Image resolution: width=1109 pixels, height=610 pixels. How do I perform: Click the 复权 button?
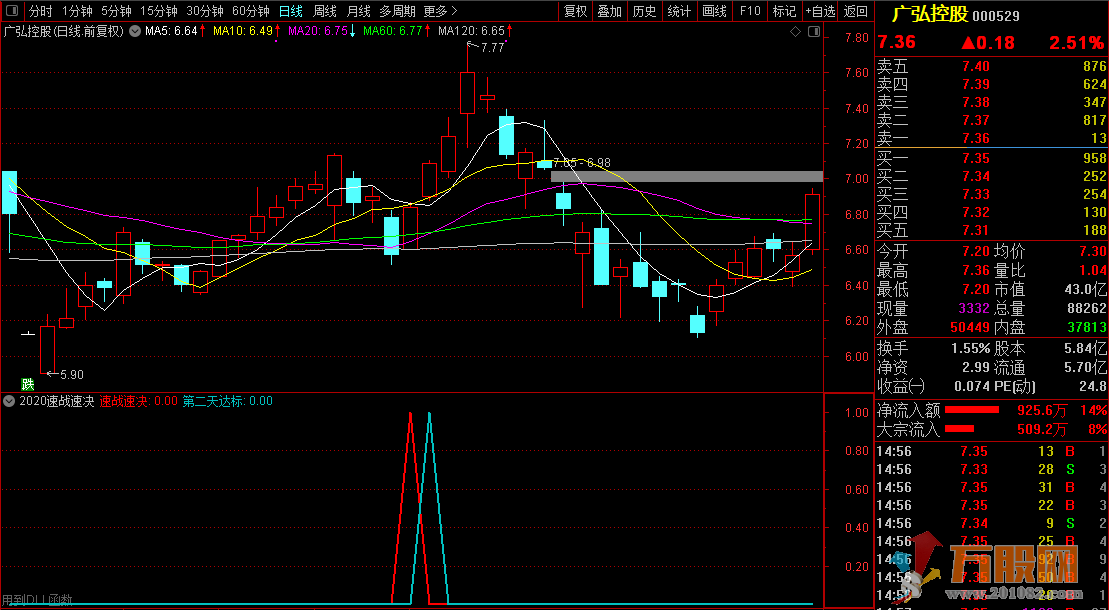[575, 11]
